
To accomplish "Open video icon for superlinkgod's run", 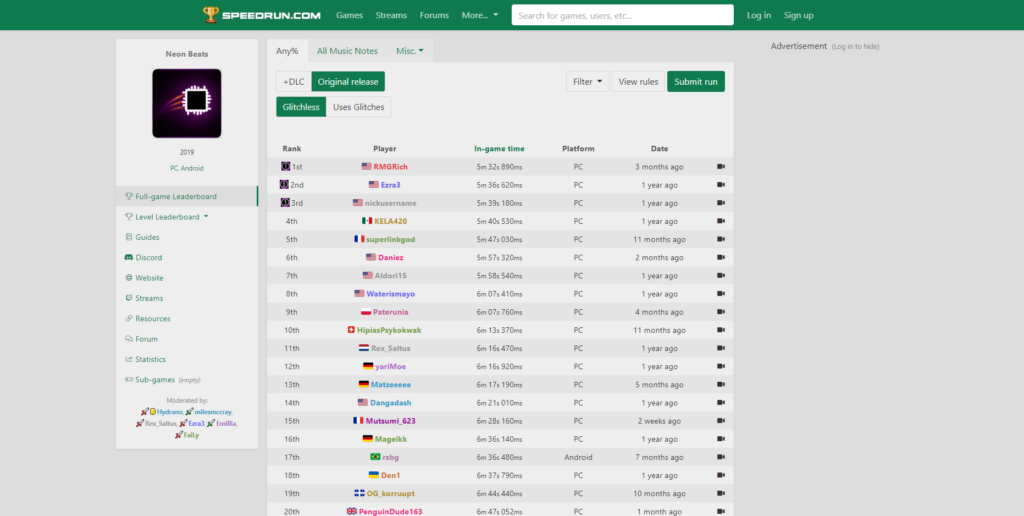I will point(721,239).
